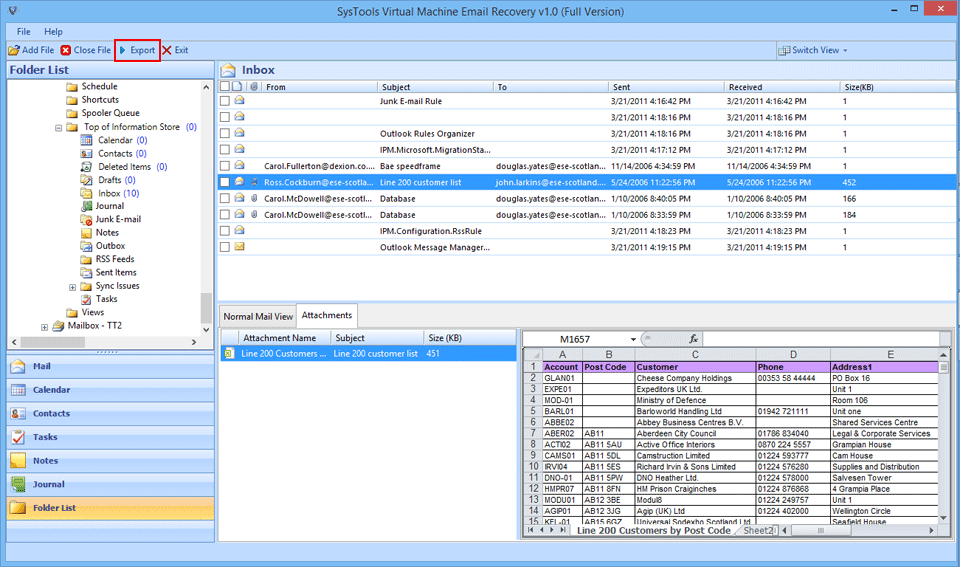Click the envelope icon of Outlook Message Manager row
Image resolution: width=960 pixels, height=567 pixels.
coord(239,247)
